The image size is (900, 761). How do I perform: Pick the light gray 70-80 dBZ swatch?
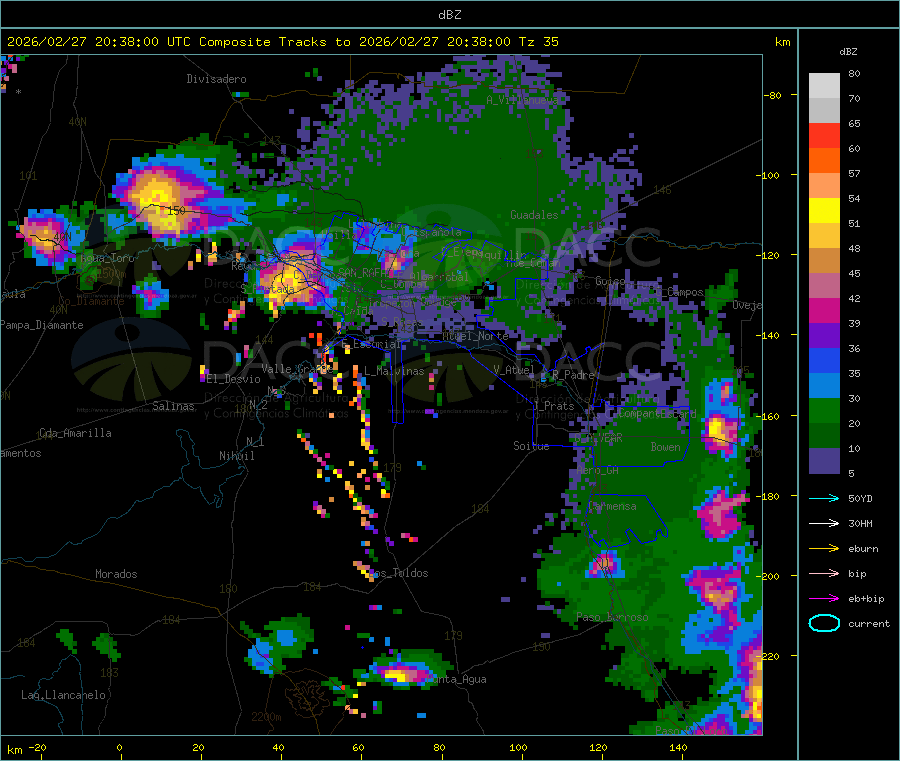[824, 86]
